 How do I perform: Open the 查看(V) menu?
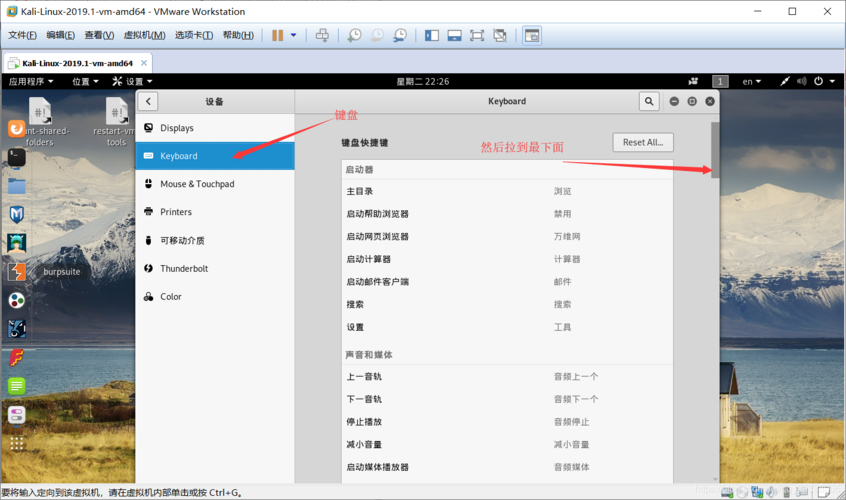pos(99,35)
